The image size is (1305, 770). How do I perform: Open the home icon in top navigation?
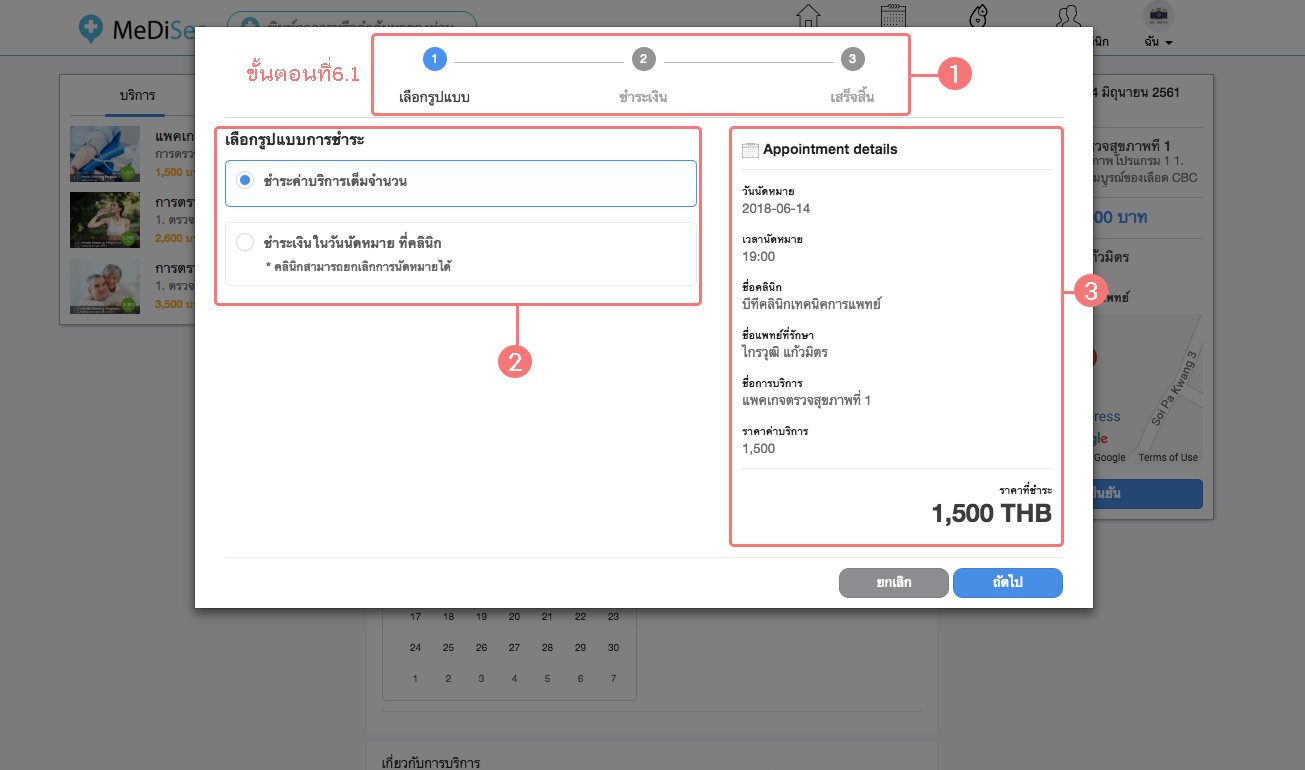click(807, 17)
